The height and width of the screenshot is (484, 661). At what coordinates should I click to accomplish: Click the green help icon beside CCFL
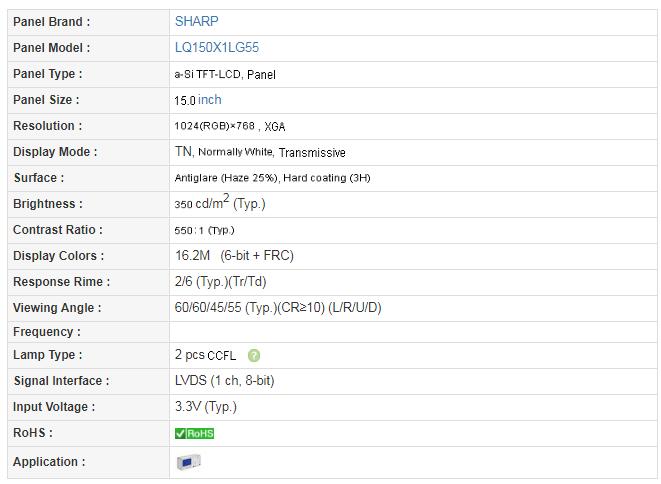(254, 355)
